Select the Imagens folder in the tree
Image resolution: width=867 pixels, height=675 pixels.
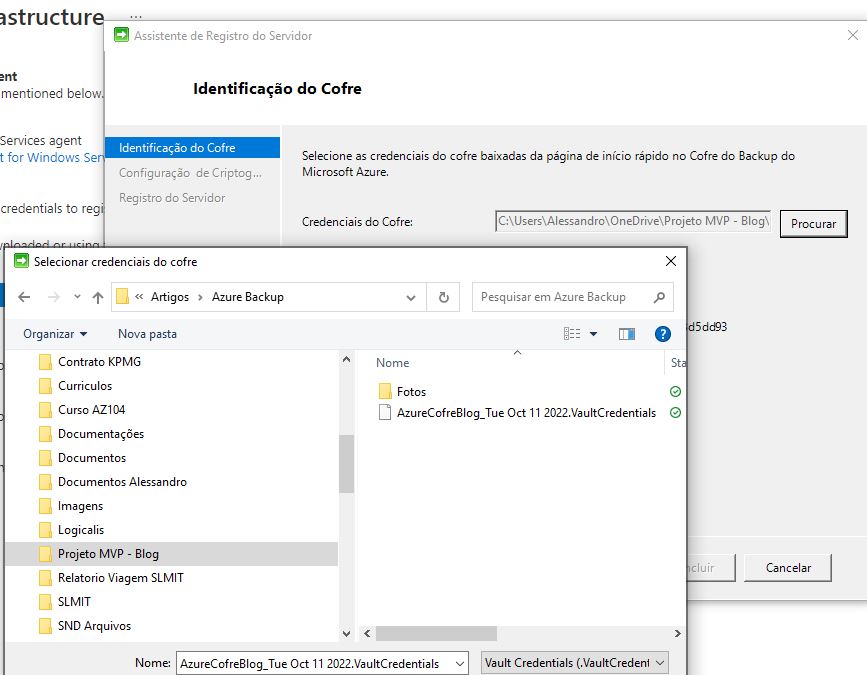[x=80, y=506]
